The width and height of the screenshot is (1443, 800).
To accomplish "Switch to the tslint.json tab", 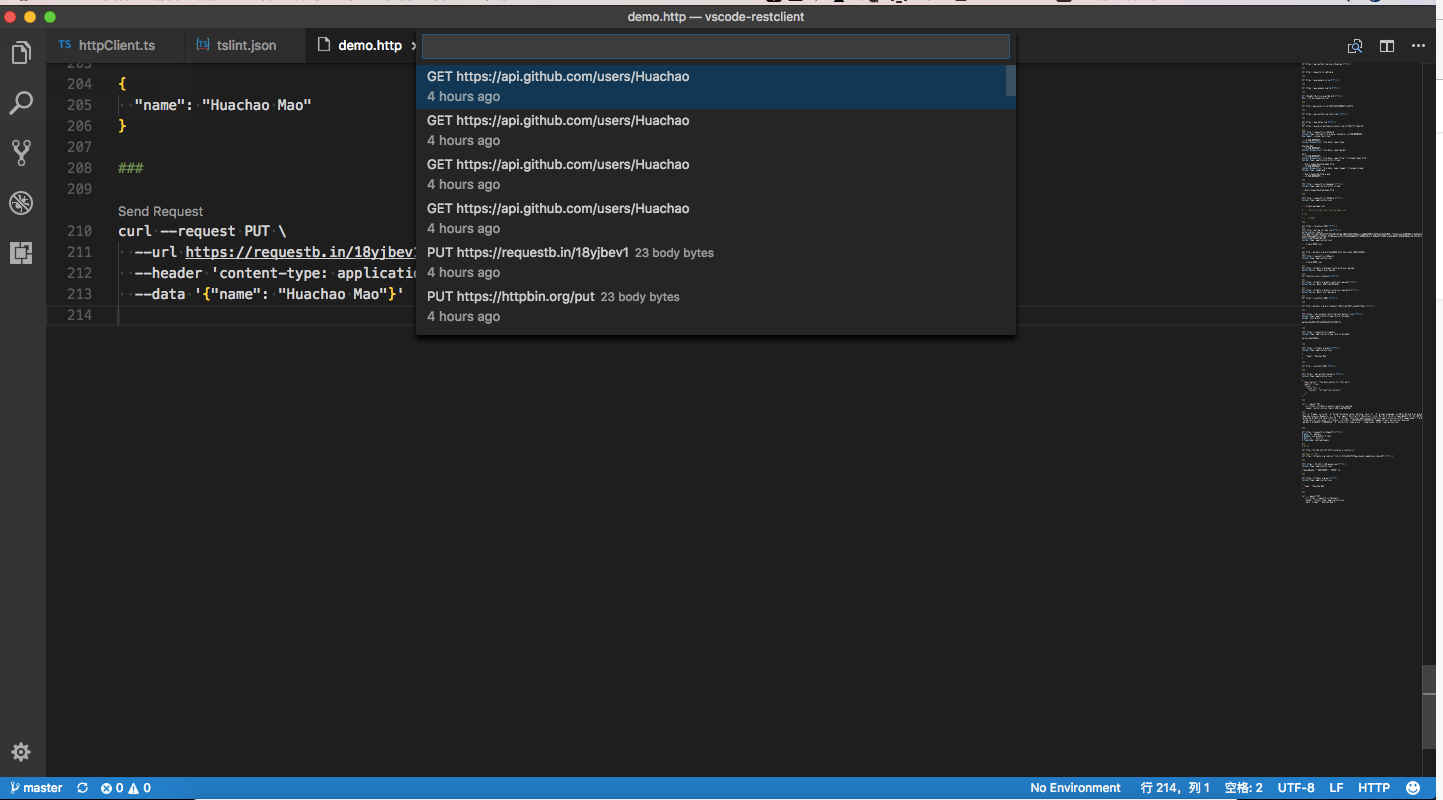I will 246,46.
